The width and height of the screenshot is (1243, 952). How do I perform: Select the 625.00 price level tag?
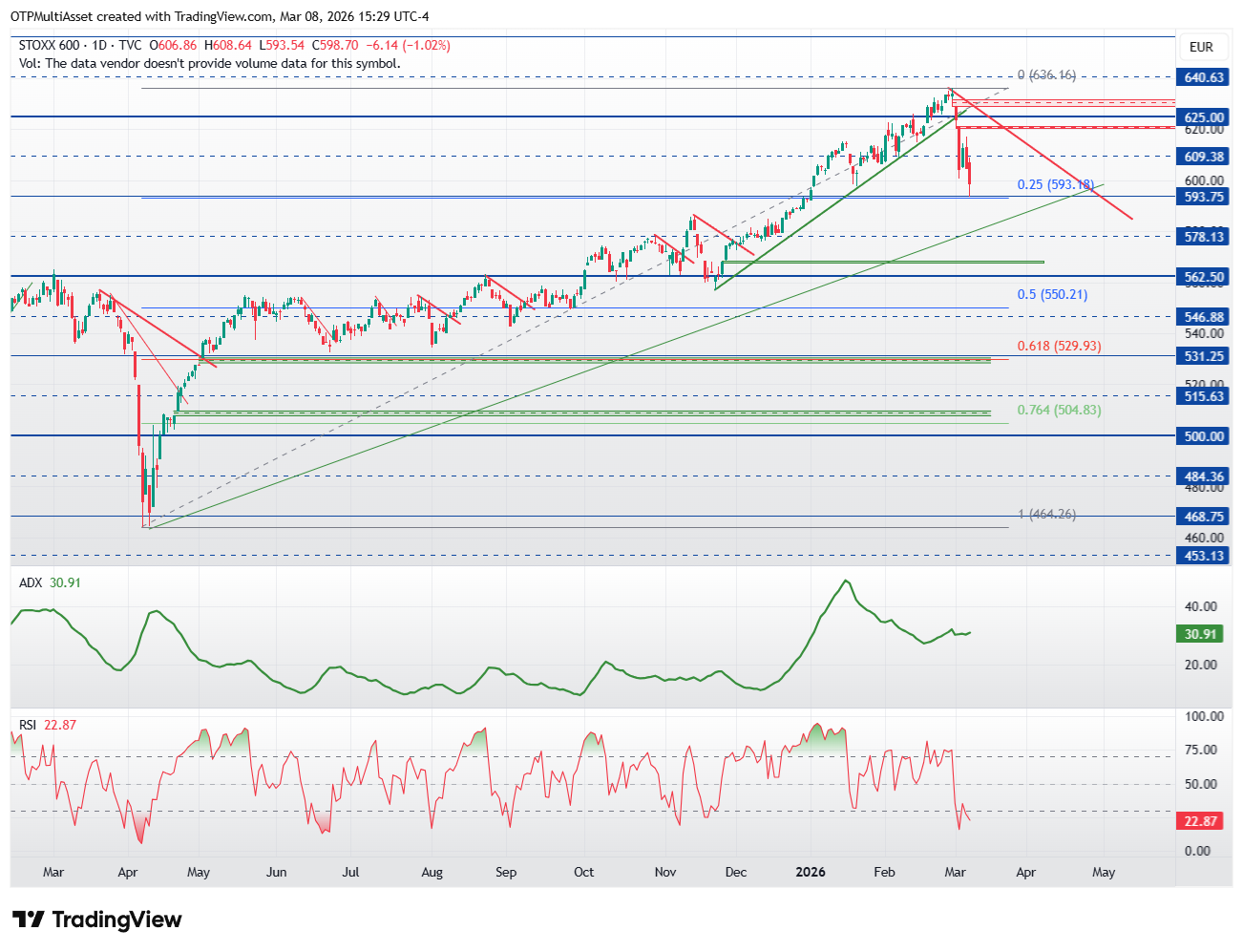click(x=1204, y=117)
